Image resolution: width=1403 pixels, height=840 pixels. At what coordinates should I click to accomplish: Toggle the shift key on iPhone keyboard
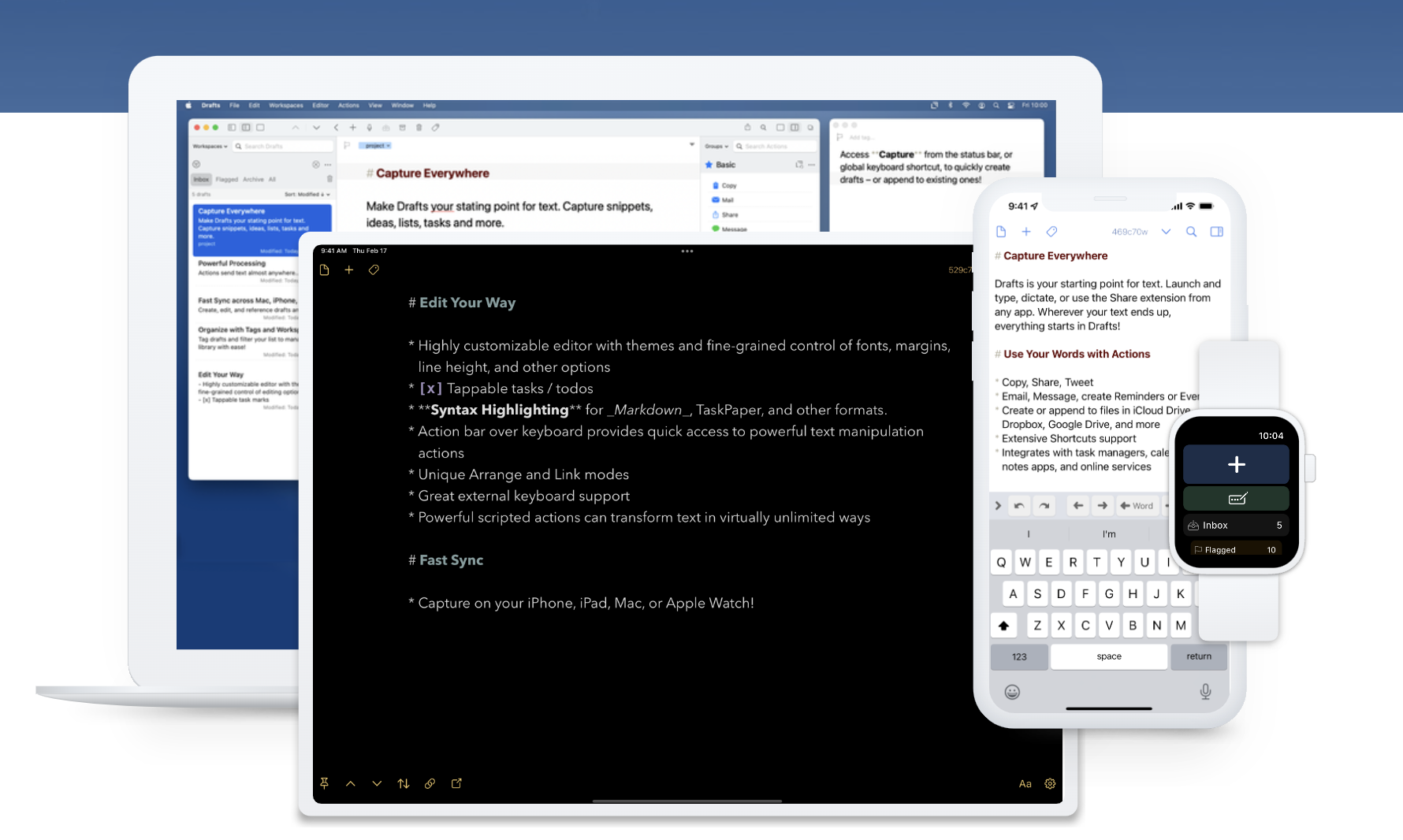coord(1003,626)
